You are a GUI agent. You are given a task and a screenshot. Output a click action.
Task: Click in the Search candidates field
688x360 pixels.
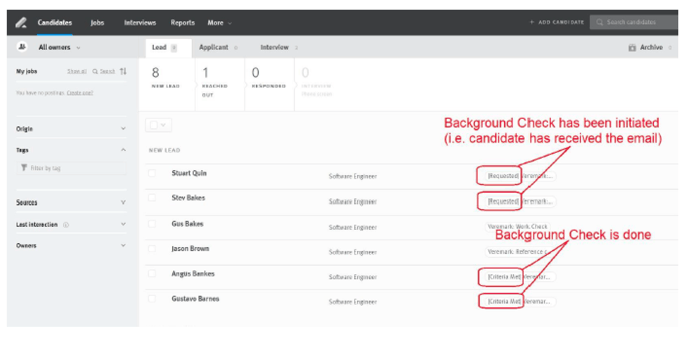634,22
